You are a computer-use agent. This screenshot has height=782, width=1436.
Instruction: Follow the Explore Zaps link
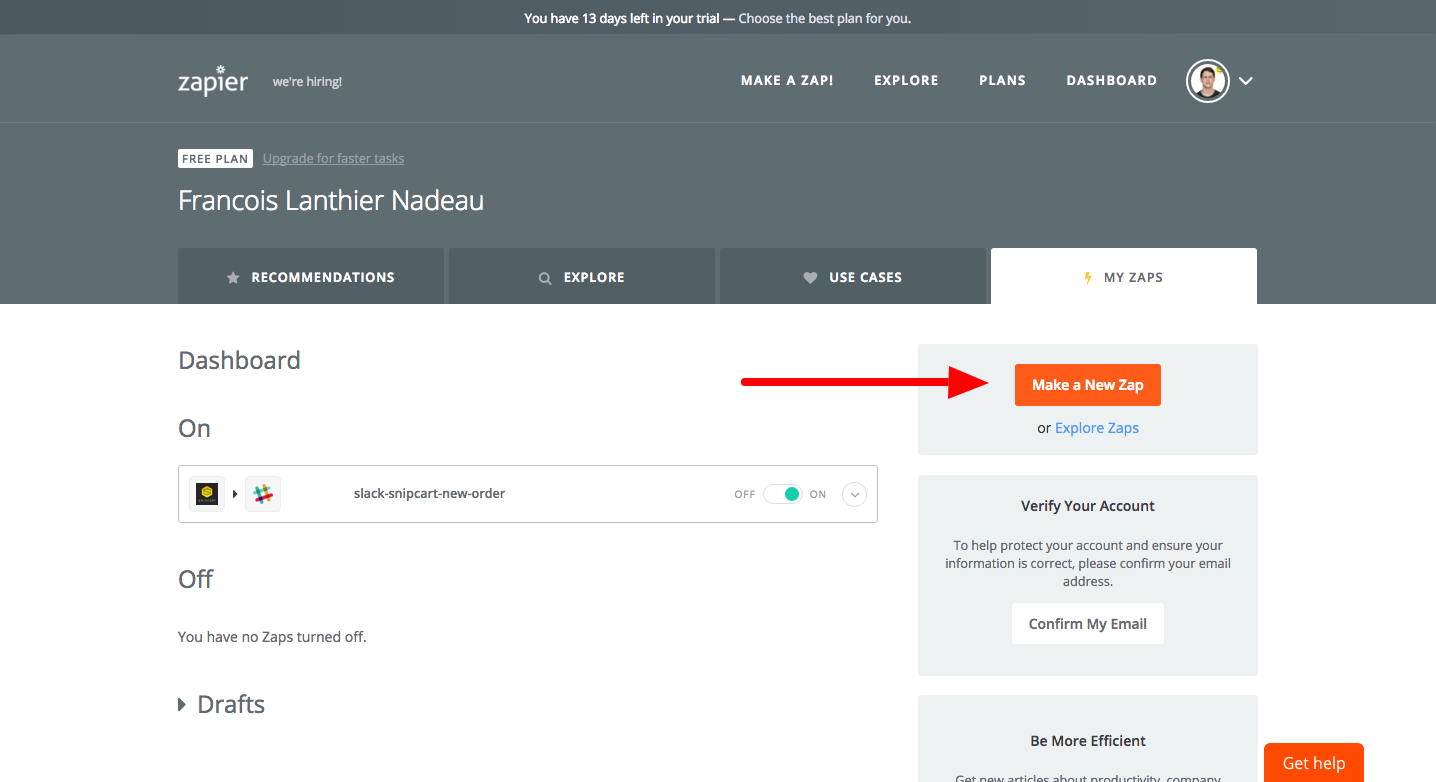coord(1097,428)
